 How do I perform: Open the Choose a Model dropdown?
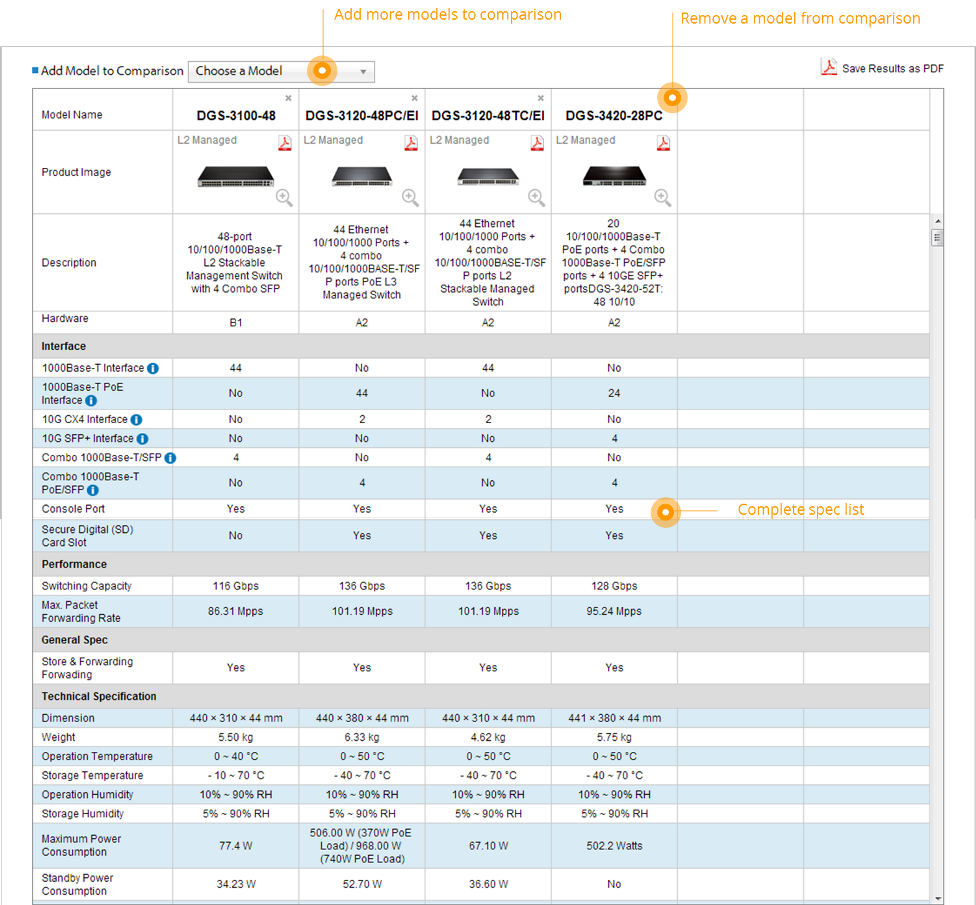(x=281, y=72)
